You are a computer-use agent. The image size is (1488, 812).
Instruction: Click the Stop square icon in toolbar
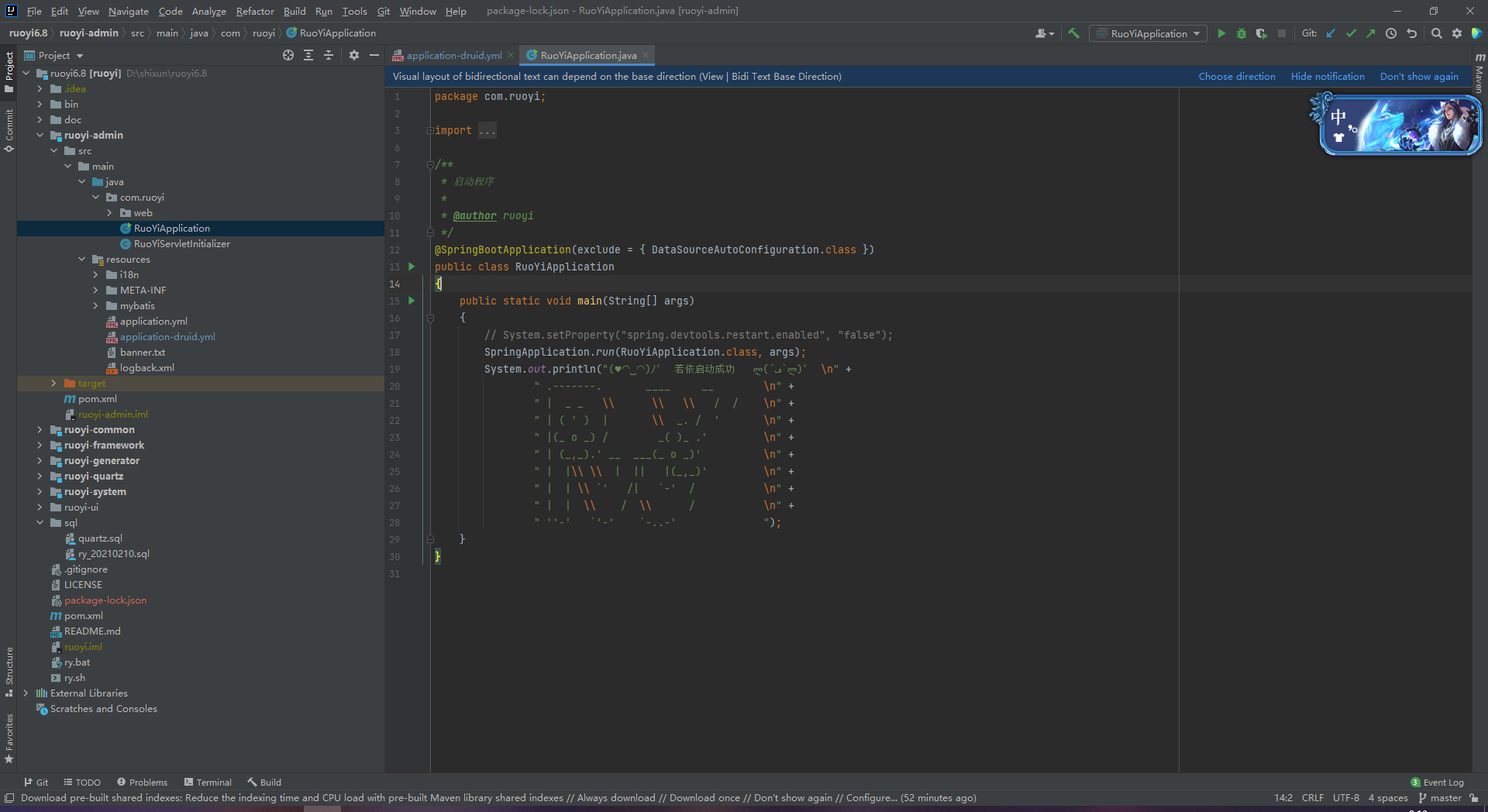[1282, 33]
